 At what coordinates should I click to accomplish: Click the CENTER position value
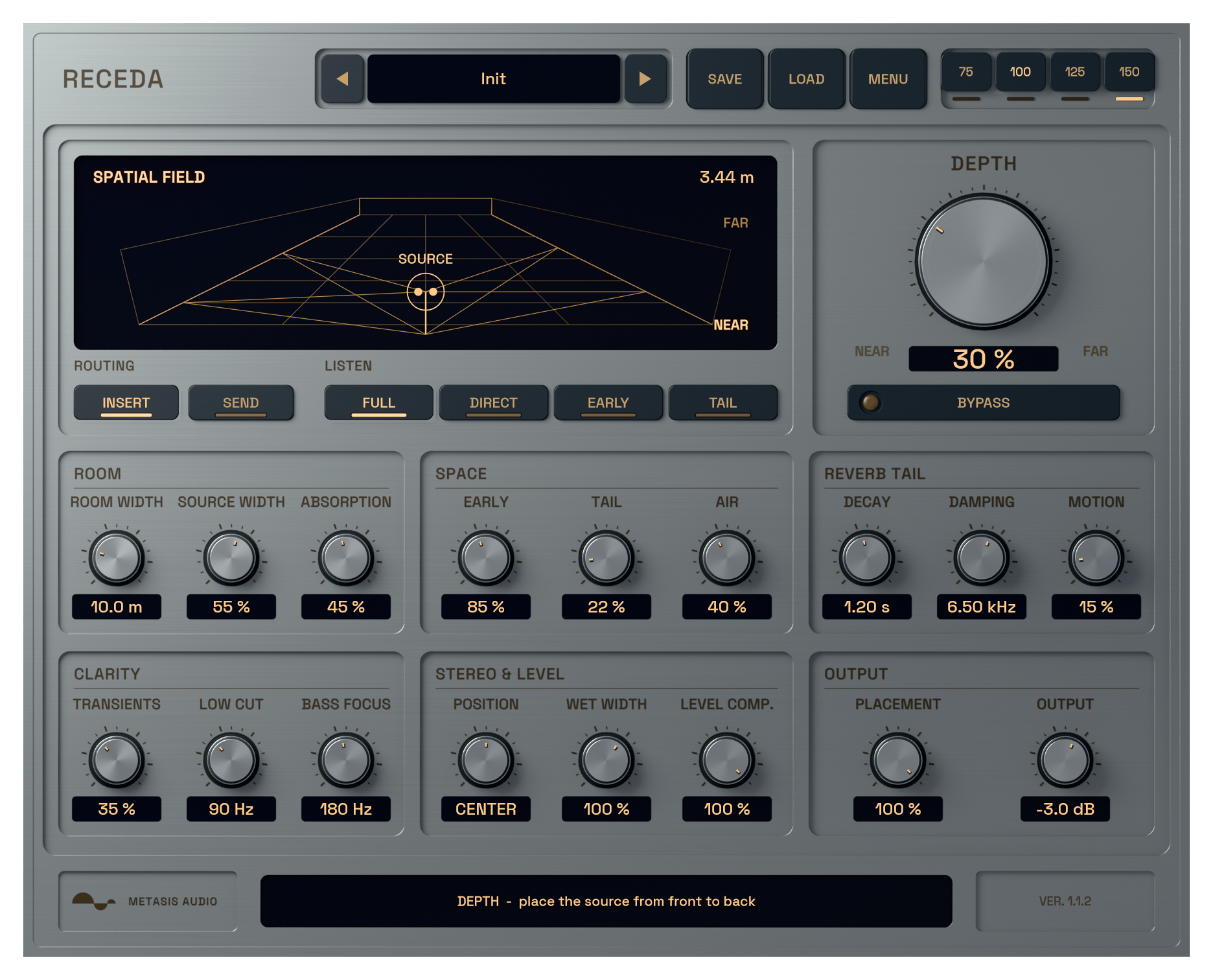[486, 809]
